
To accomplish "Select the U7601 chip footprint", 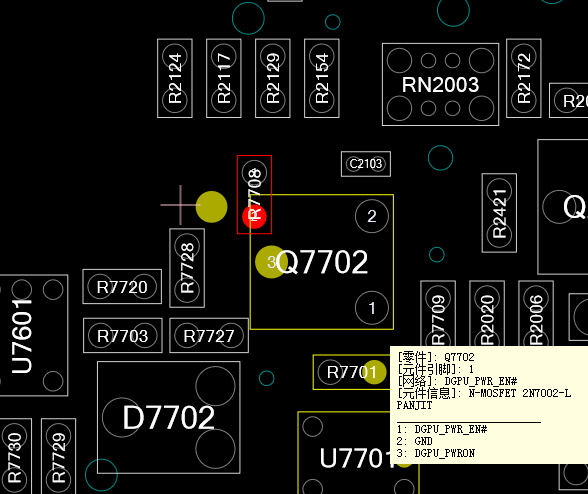I will pos(34,335).
